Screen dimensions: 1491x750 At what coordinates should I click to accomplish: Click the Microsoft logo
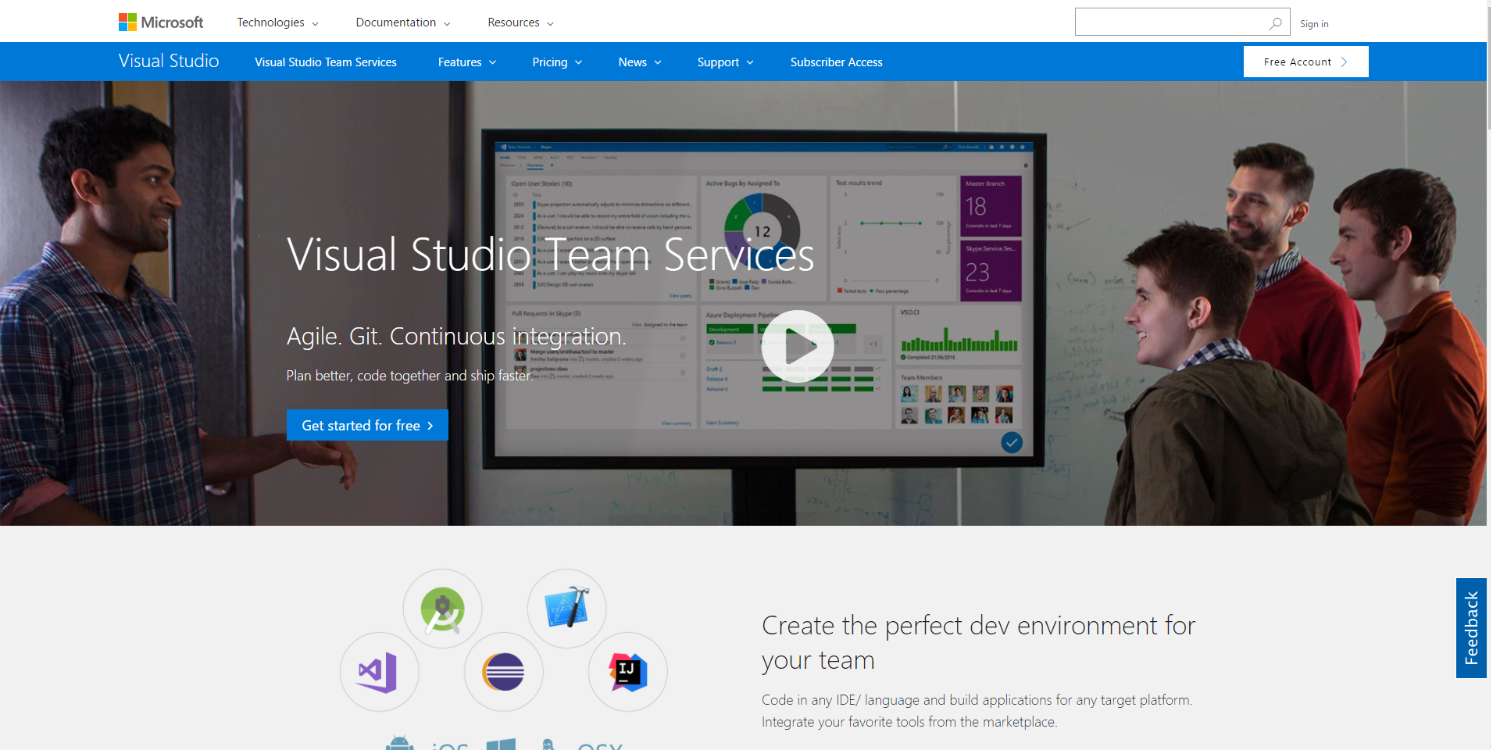161,22
